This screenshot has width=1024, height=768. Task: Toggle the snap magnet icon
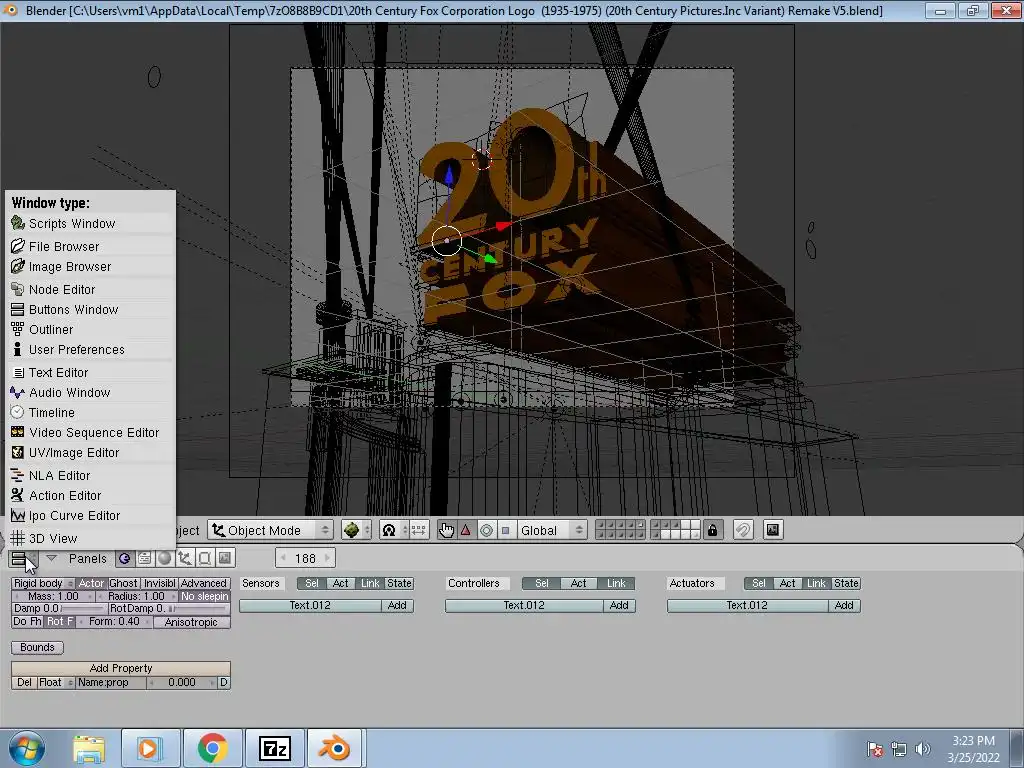pyautogui.click(x=743, y=530)
